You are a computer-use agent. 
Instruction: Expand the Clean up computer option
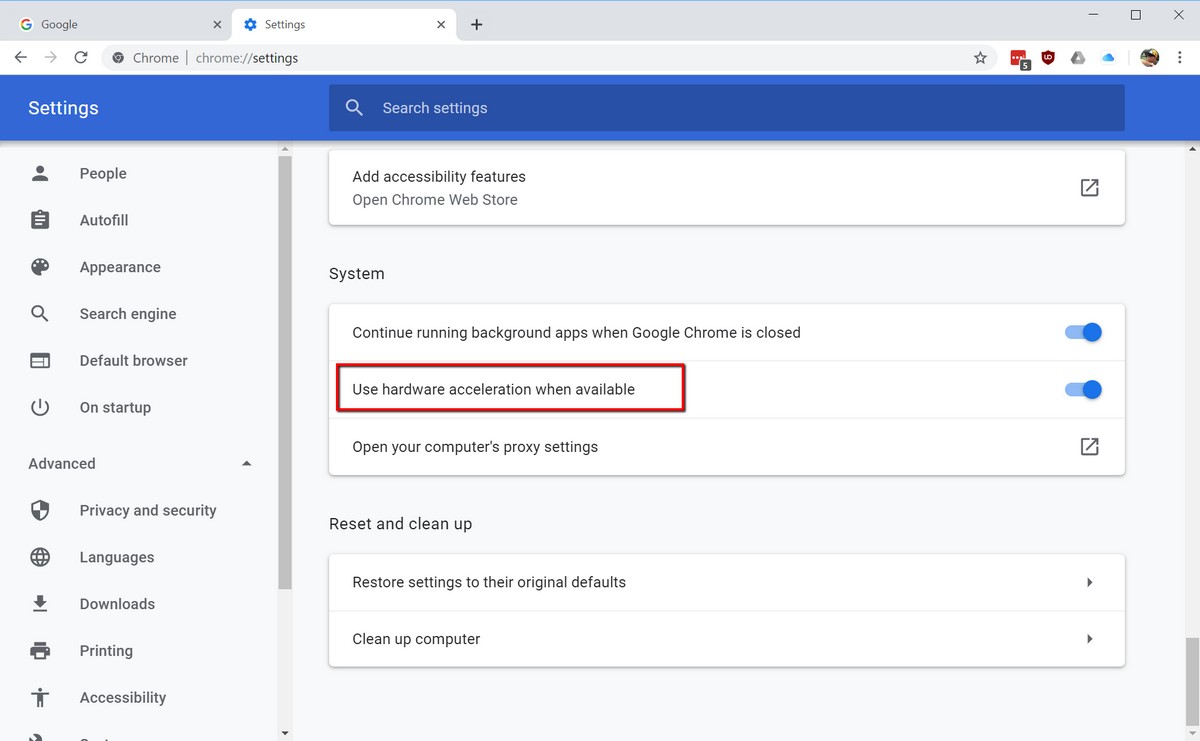[x=1089, y=639]
